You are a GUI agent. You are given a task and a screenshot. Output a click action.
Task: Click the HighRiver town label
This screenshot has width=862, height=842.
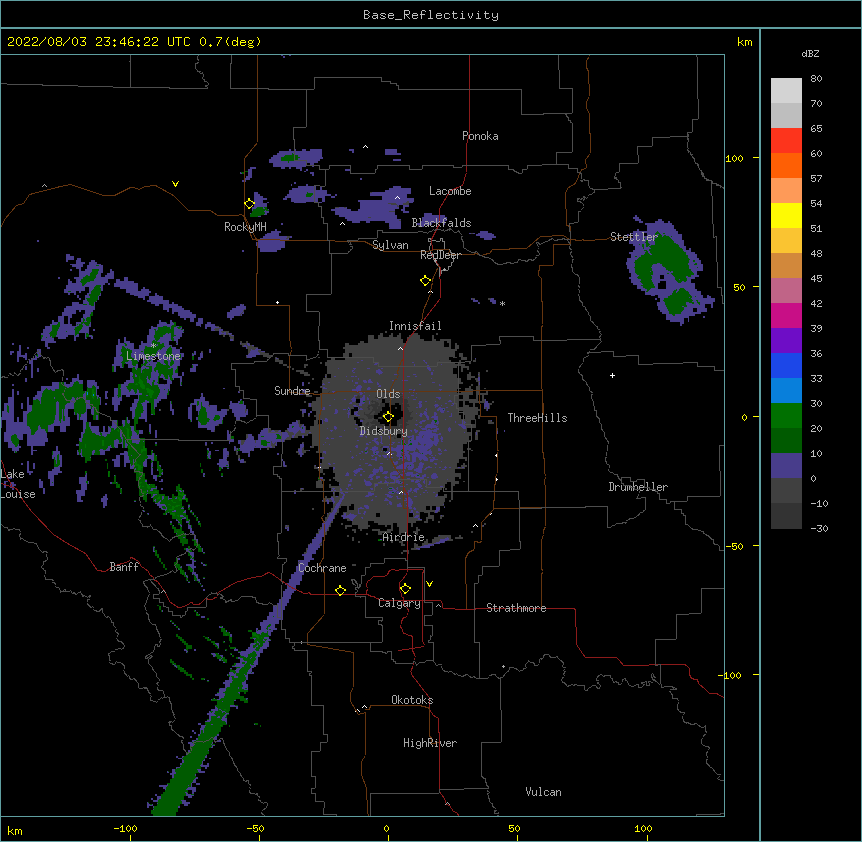[430, 743]
